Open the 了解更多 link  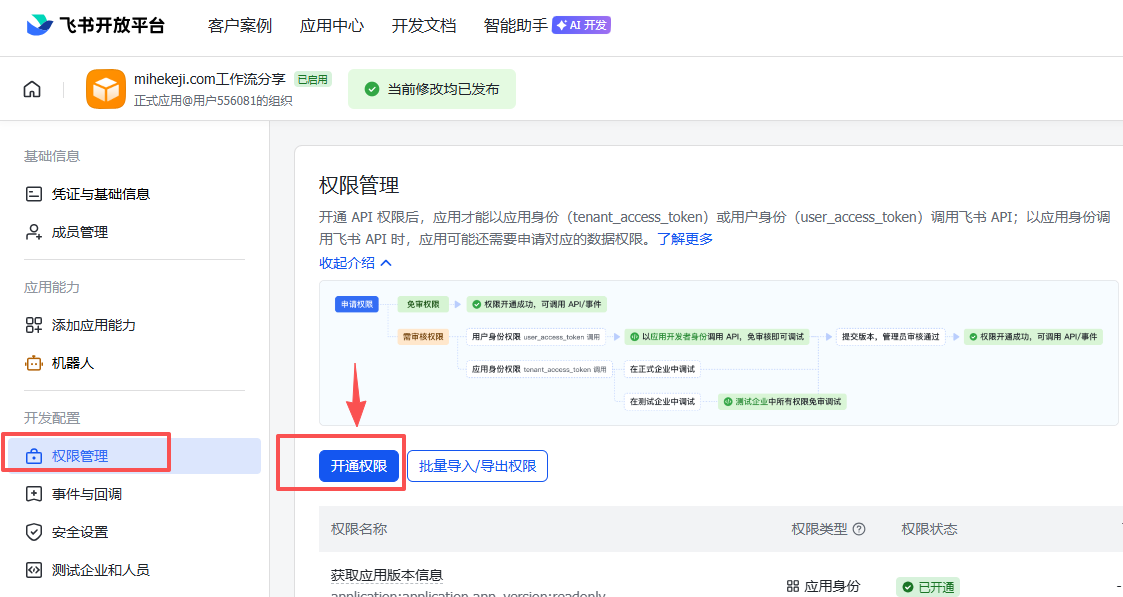pyautogui.click(x=685, y=239)
